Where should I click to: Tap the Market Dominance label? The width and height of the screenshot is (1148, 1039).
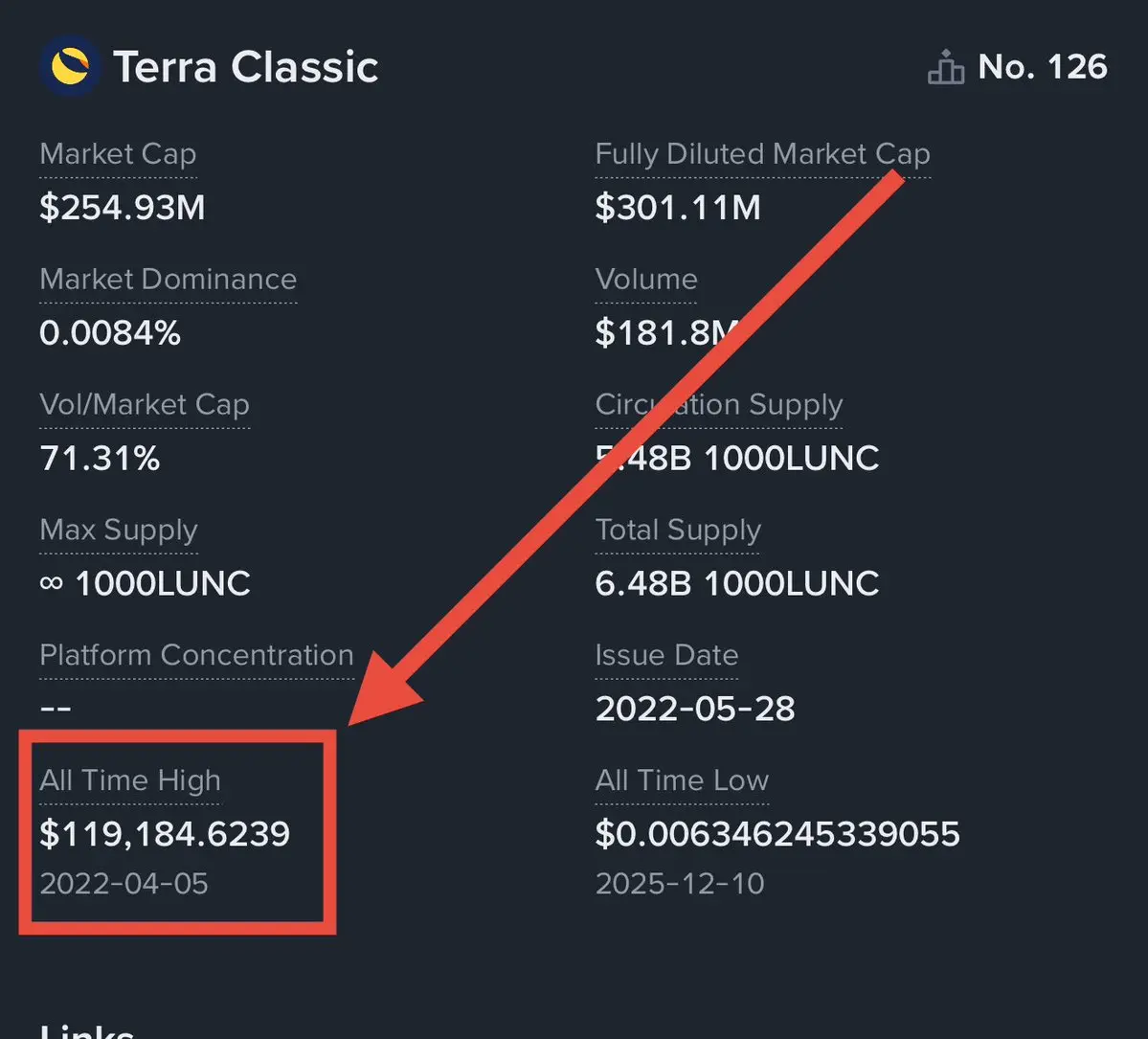(x=169, y=279)
